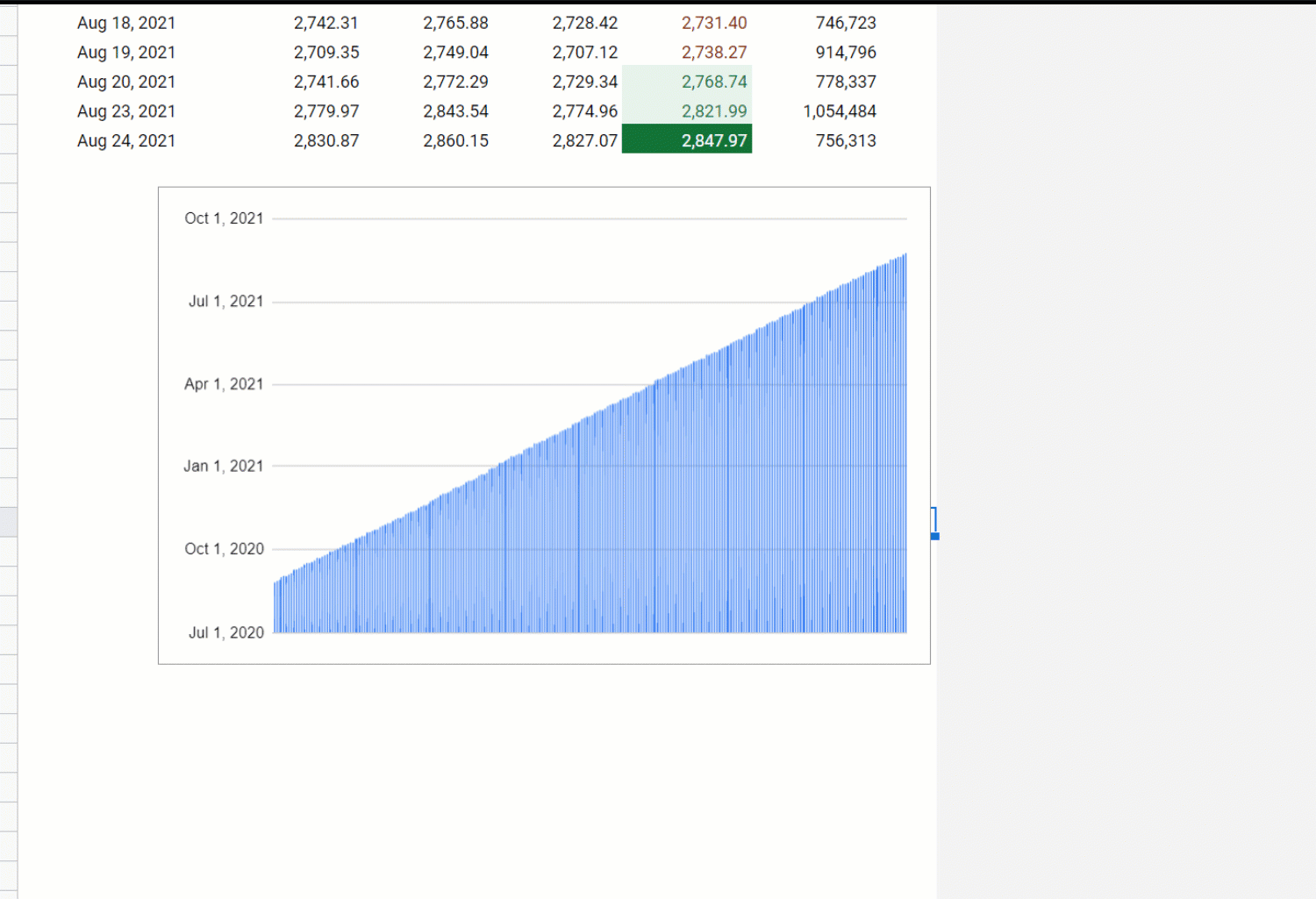Select the Aug 18, 2021 date cell
The image size is (1316, 899).
tap(126, 23)
